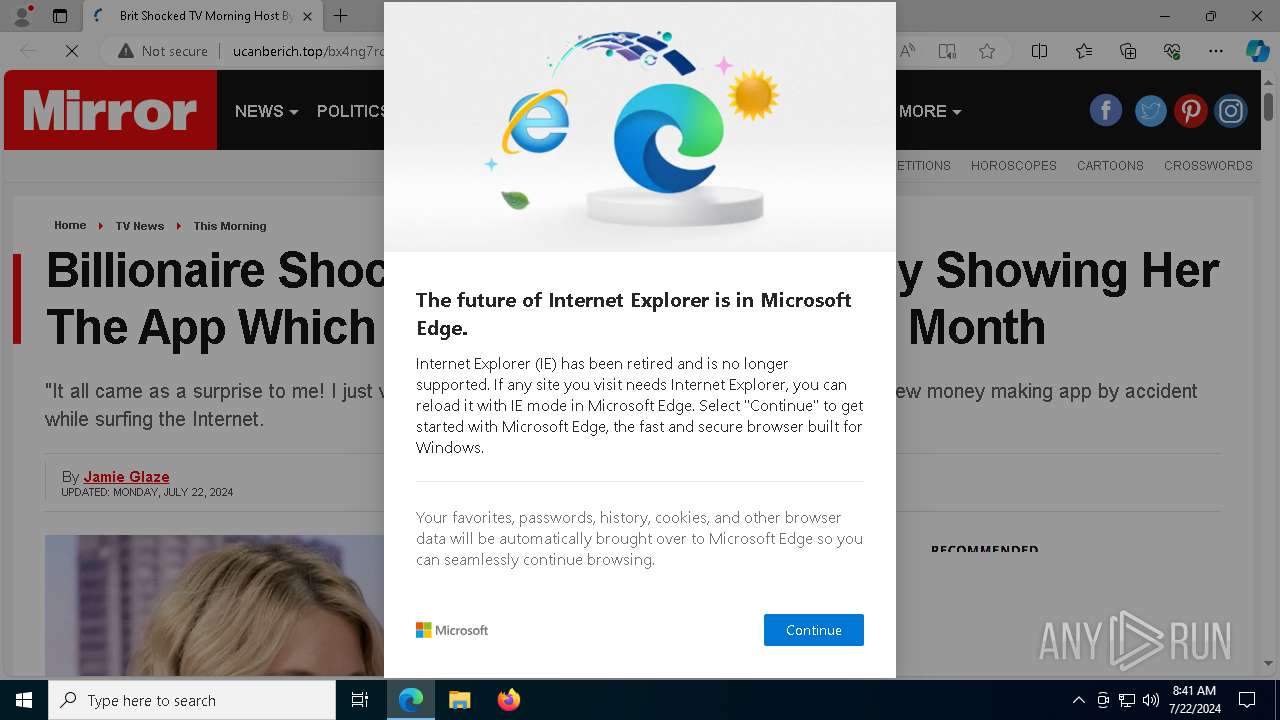Open File Explorer from taskbar

[459, 700]
